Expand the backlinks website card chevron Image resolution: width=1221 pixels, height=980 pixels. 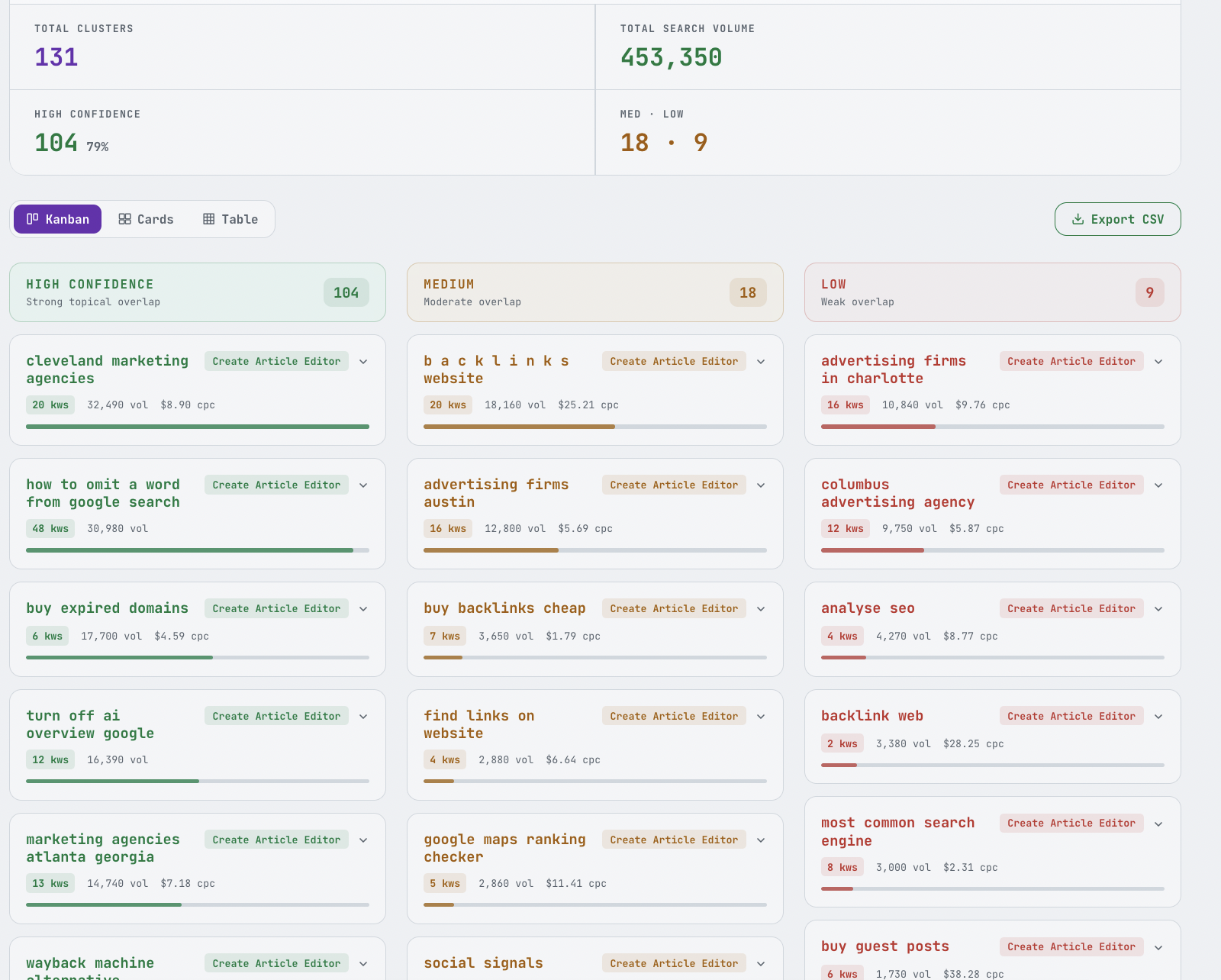click(761, 362)
